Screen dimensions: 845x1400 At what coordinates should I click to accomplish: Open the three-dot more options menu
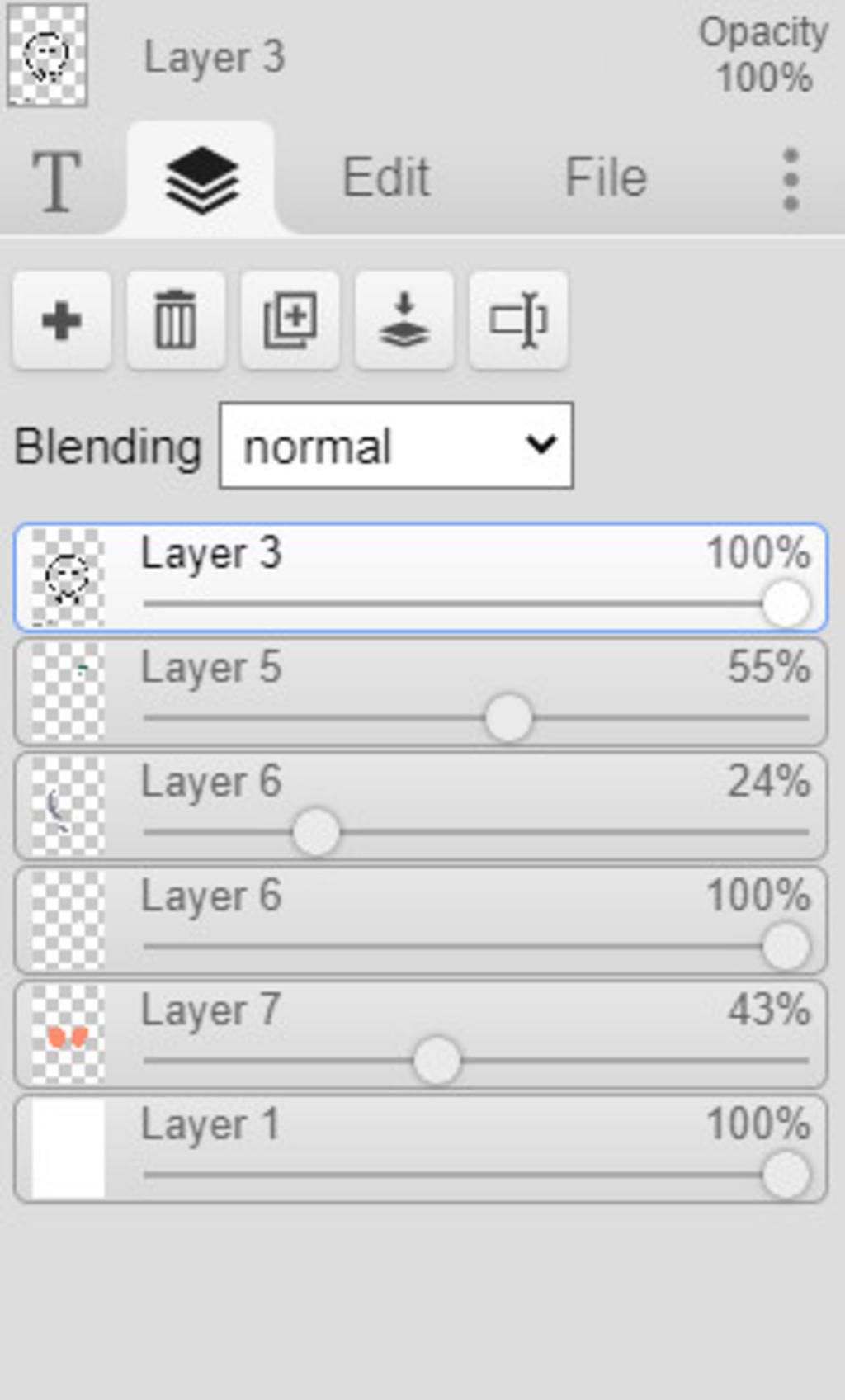(791, 179)
